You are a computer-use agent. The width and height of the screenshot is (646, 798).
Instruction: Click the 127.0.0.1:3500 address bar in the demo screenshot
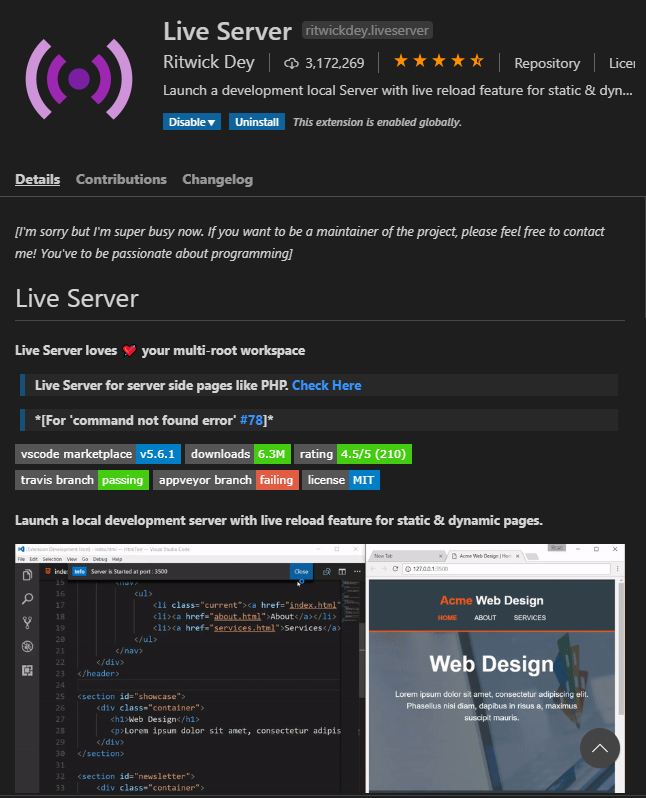click(x=507, y=568)
